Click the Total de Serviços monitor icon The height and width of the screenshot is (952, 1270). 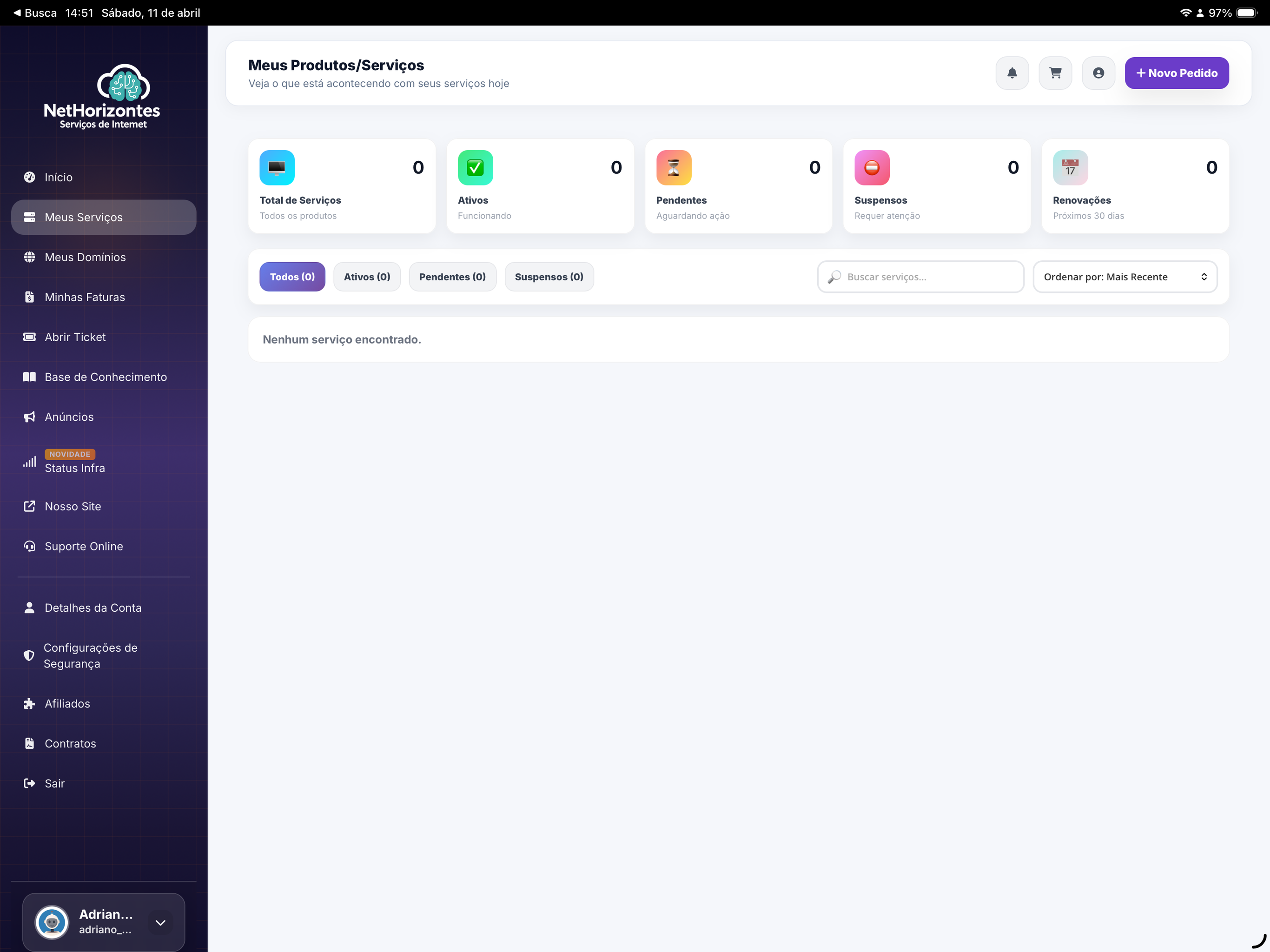[x=277, y=168]
